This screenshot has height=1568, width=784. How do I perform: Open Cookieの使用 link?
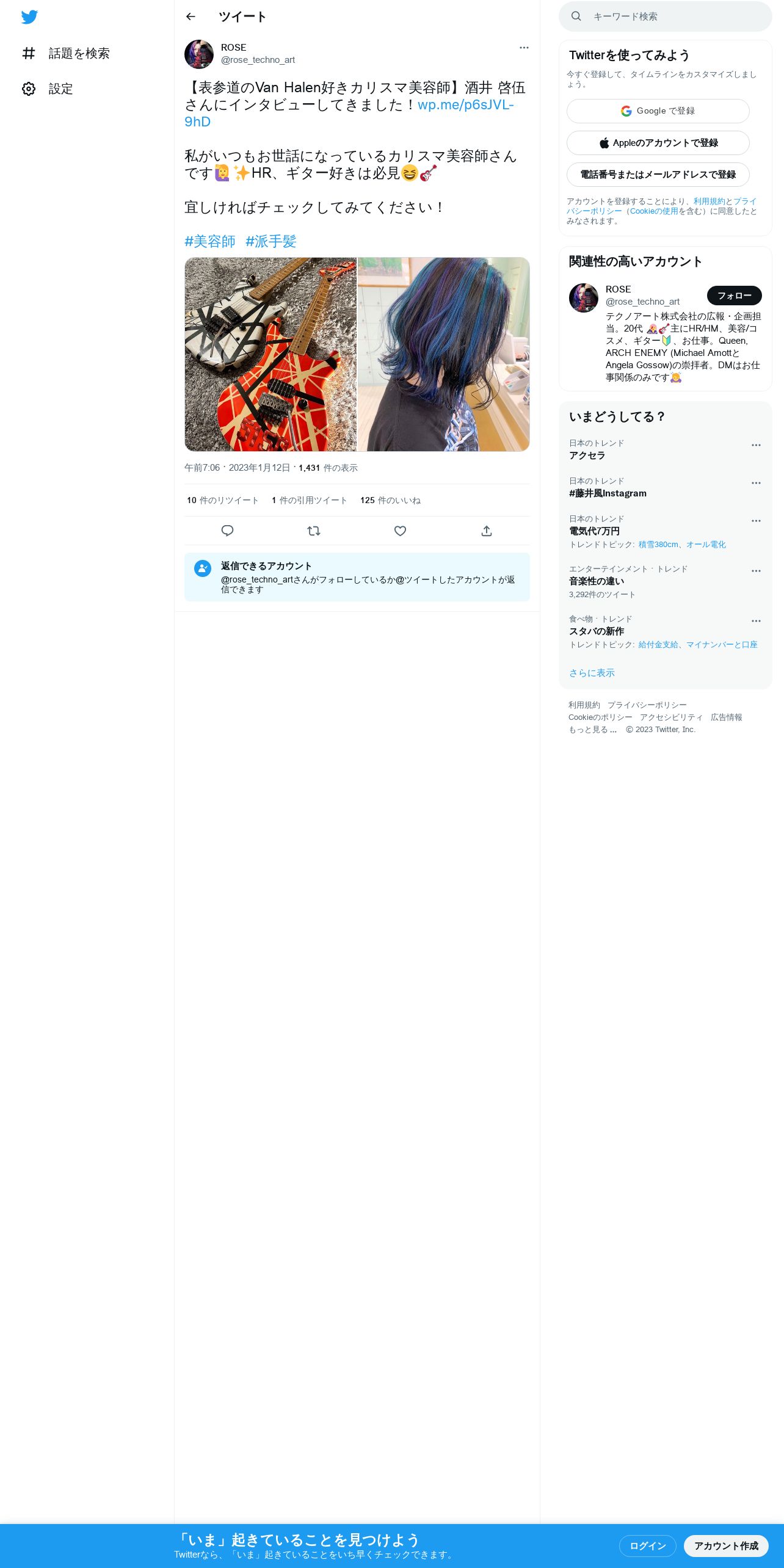click(x=654, y=211)
